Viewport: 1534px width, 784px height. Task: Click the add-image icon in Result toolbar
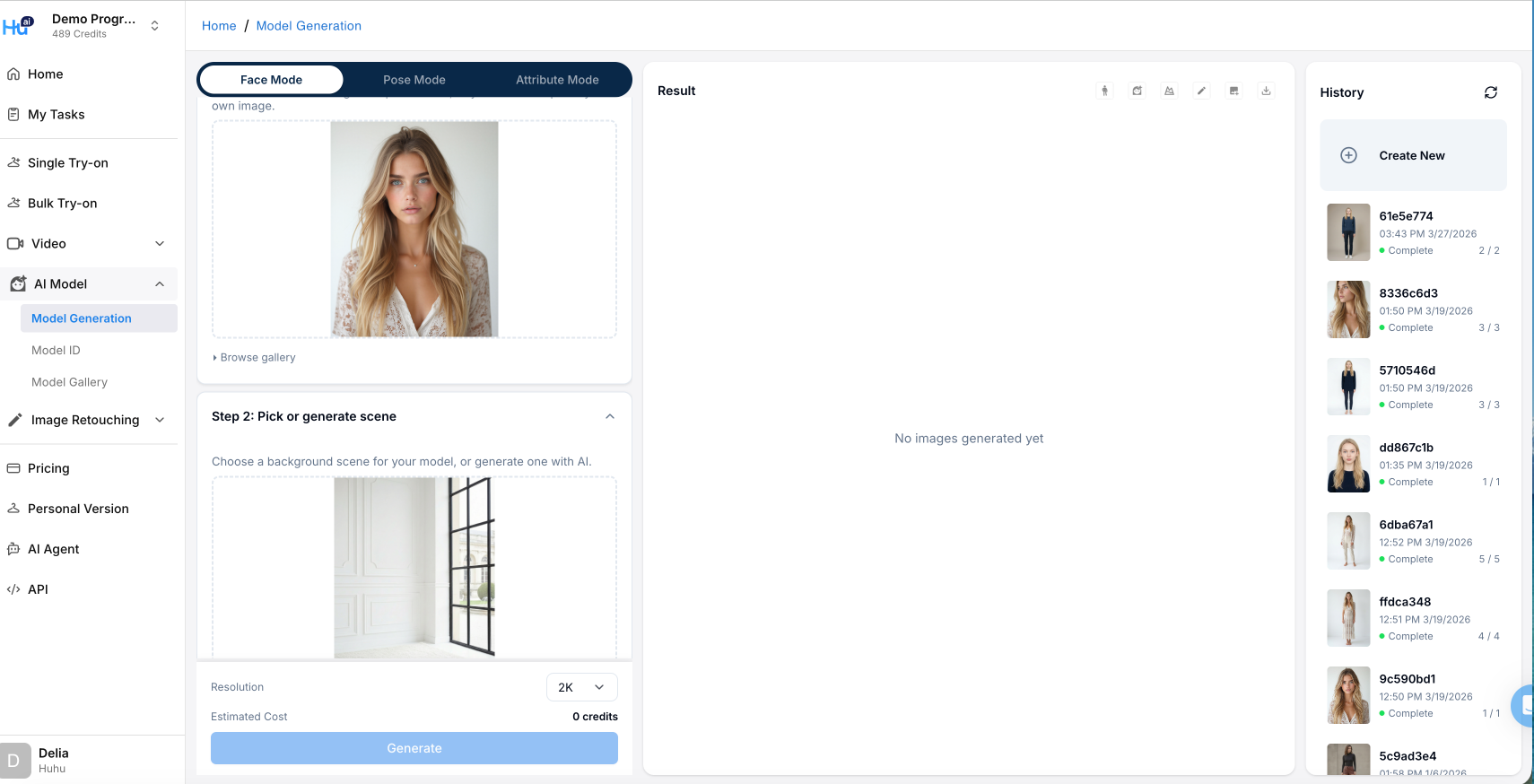1234,91
